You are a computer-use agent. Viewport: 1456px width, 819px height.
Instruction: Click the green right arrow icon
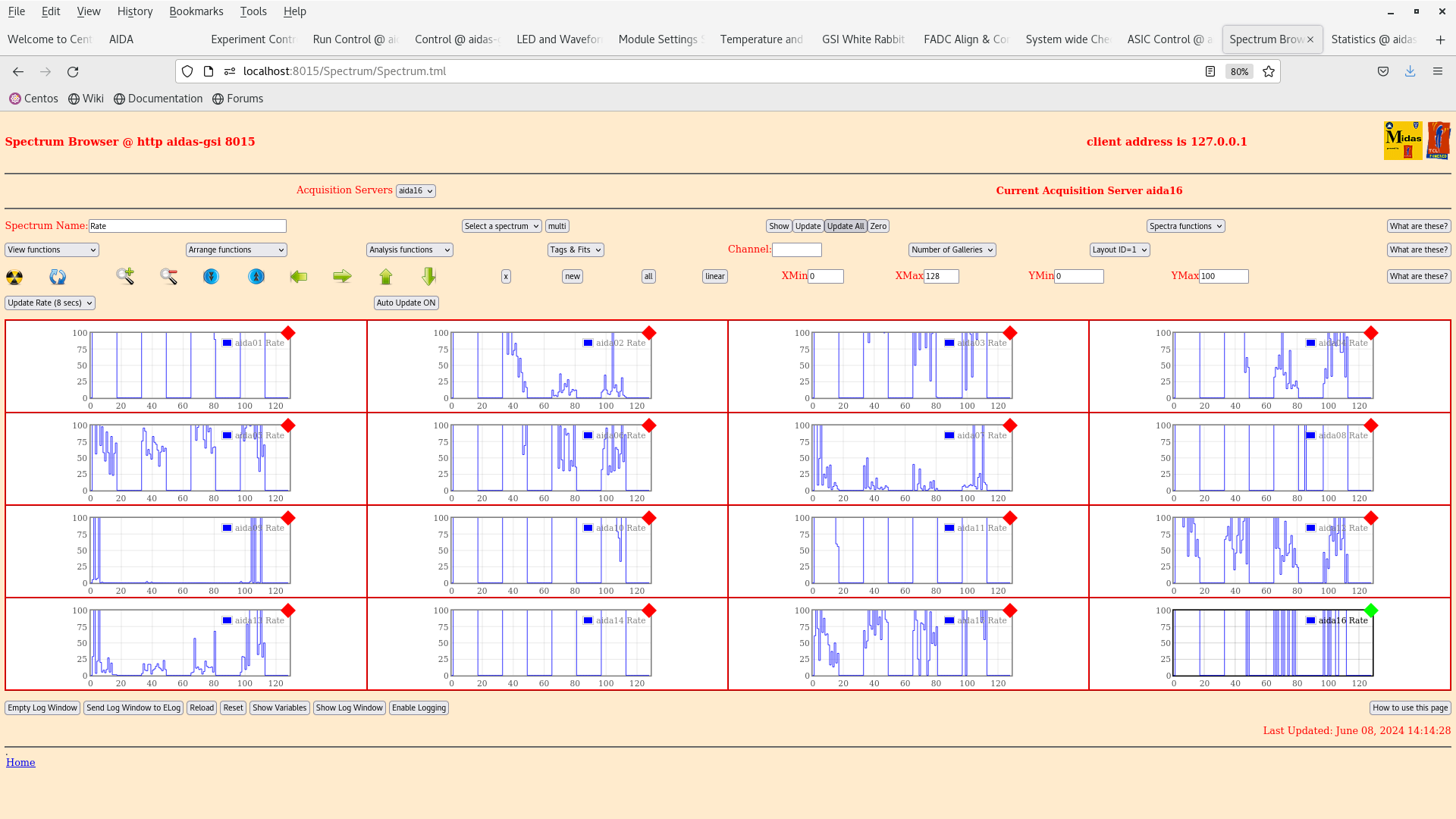[x=342, y=277]
